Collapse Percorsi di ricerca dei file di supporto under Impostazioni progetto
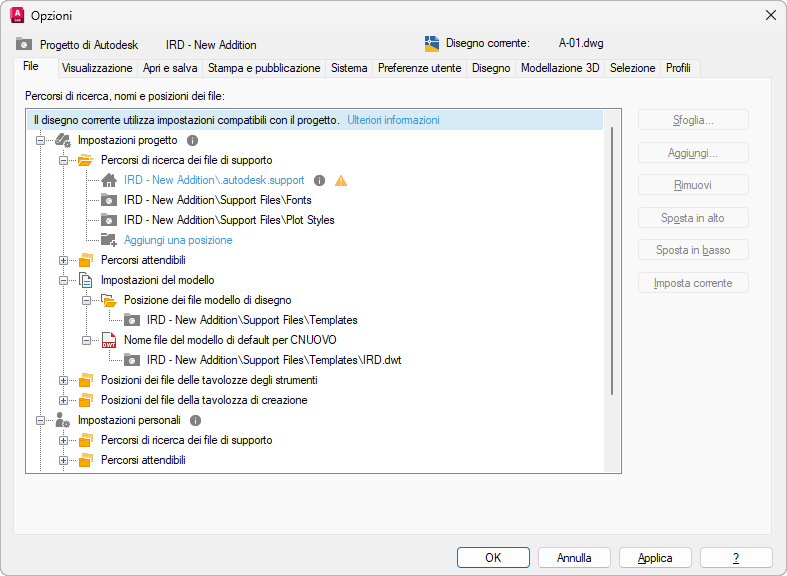This screenshot has width=787, height=576. coord(63,161)
